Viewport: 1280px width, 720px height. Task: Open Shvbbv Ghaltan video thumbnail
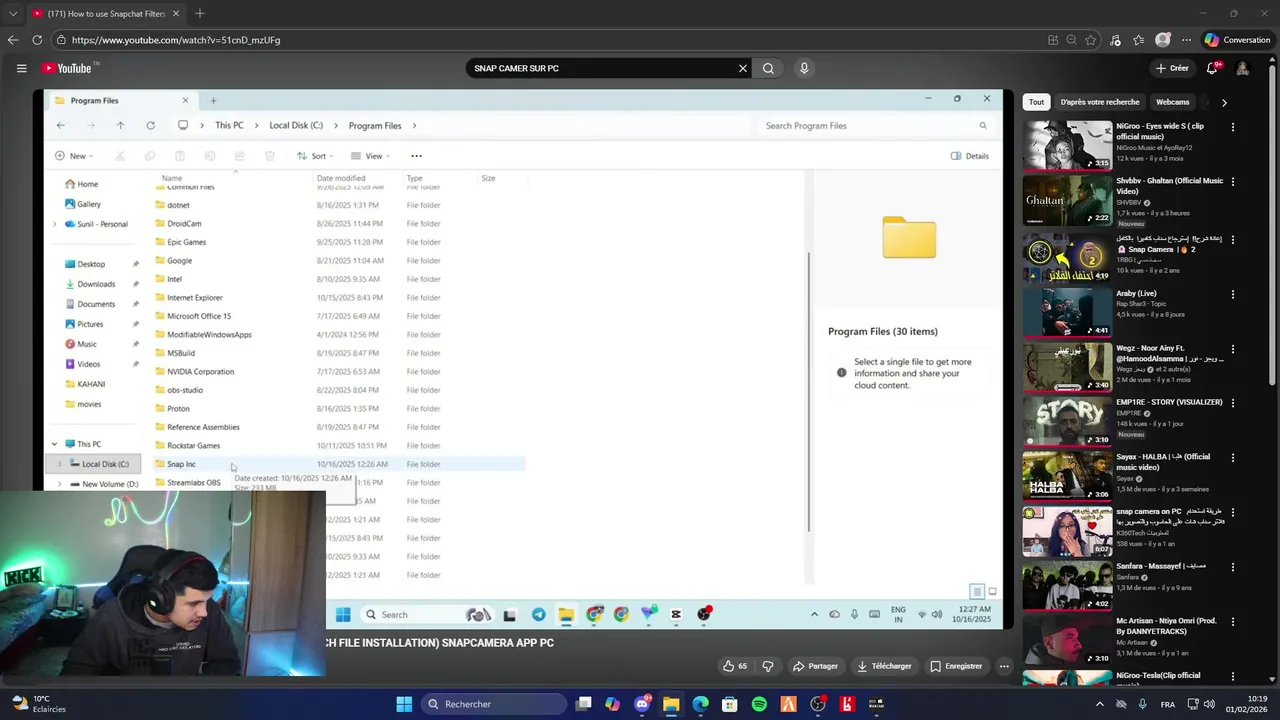coord(1067,200)
